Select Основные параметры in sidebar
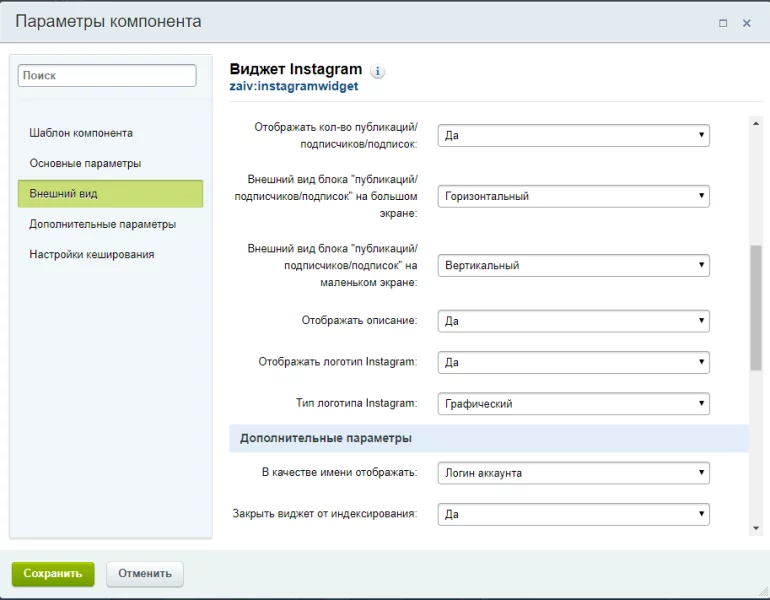 (85, 163)
